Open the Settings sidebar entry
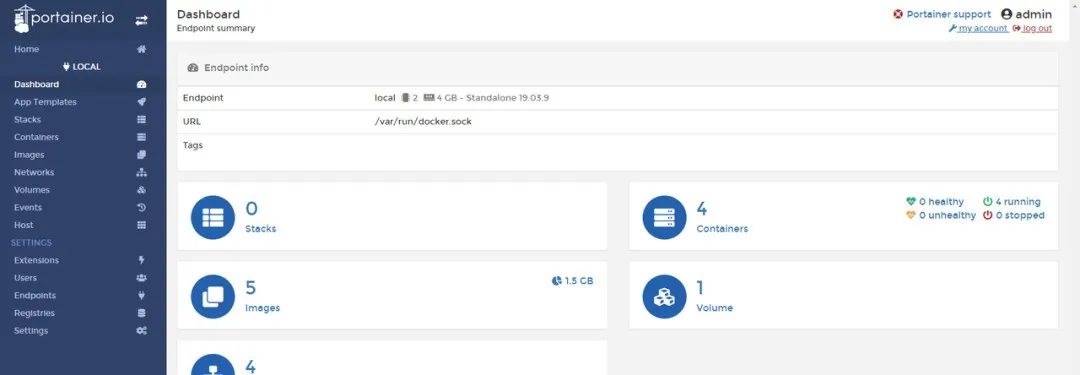Screen dimensions: 1080x375 (83, 330)
